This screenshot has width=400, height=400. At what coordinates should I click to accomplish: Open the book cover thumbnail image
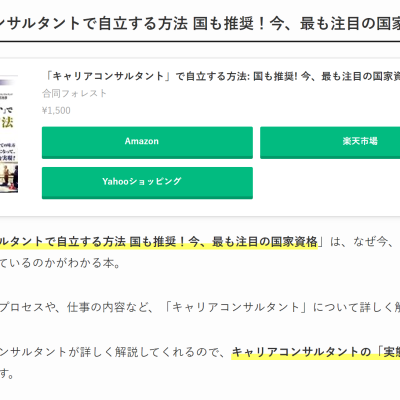click(x=9, y=134)
